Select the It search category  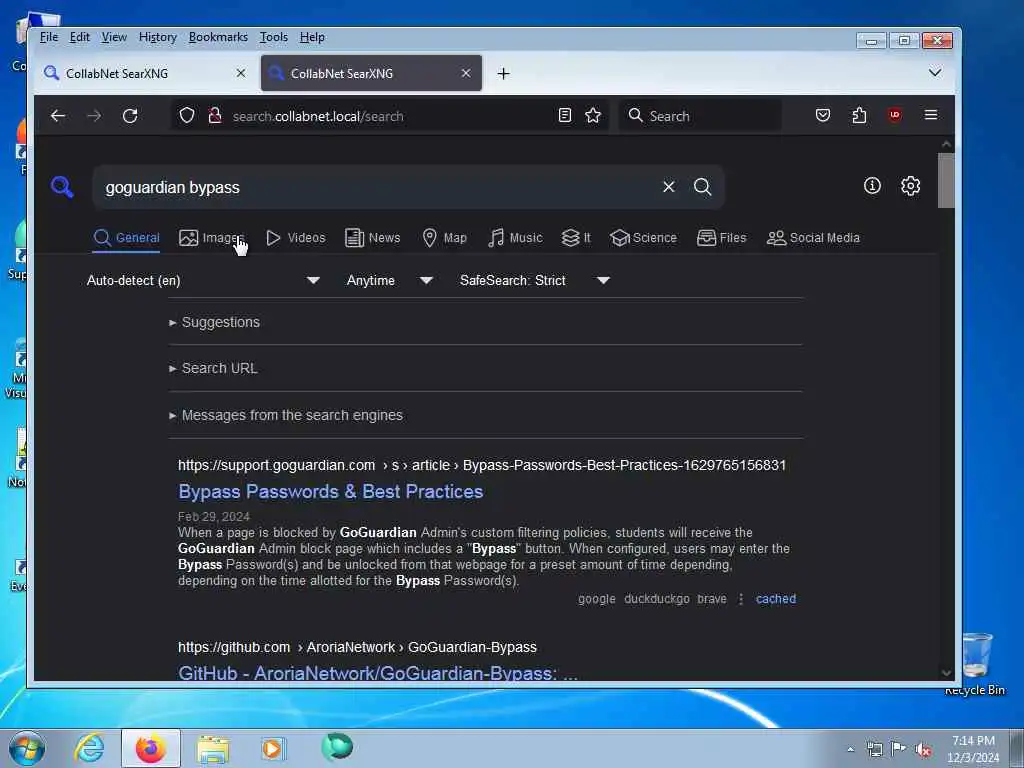(x=576, y=238)
